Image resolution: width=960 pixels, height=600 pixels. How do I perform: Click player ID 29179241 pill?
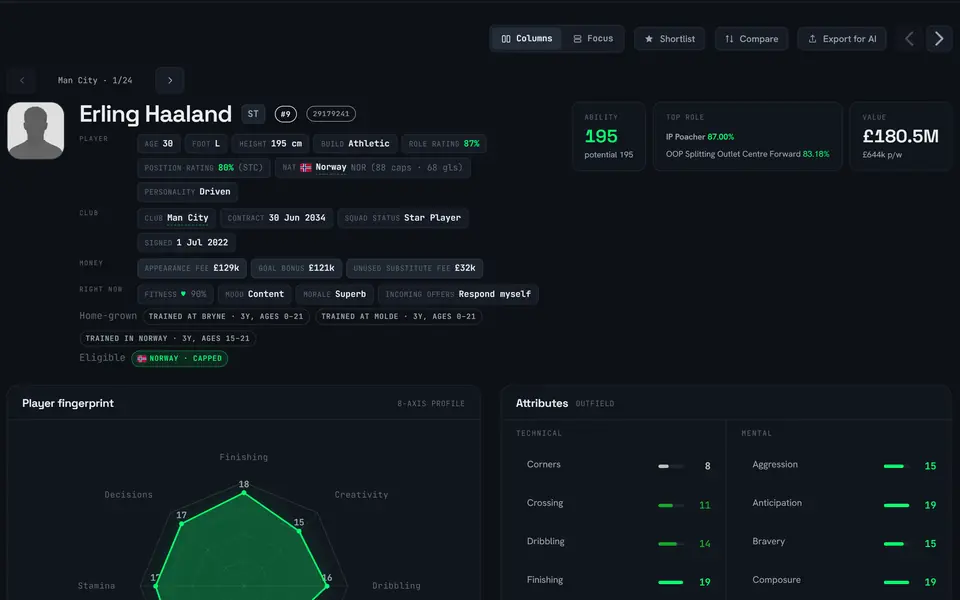pyautogui.click(x=331, y=114)
